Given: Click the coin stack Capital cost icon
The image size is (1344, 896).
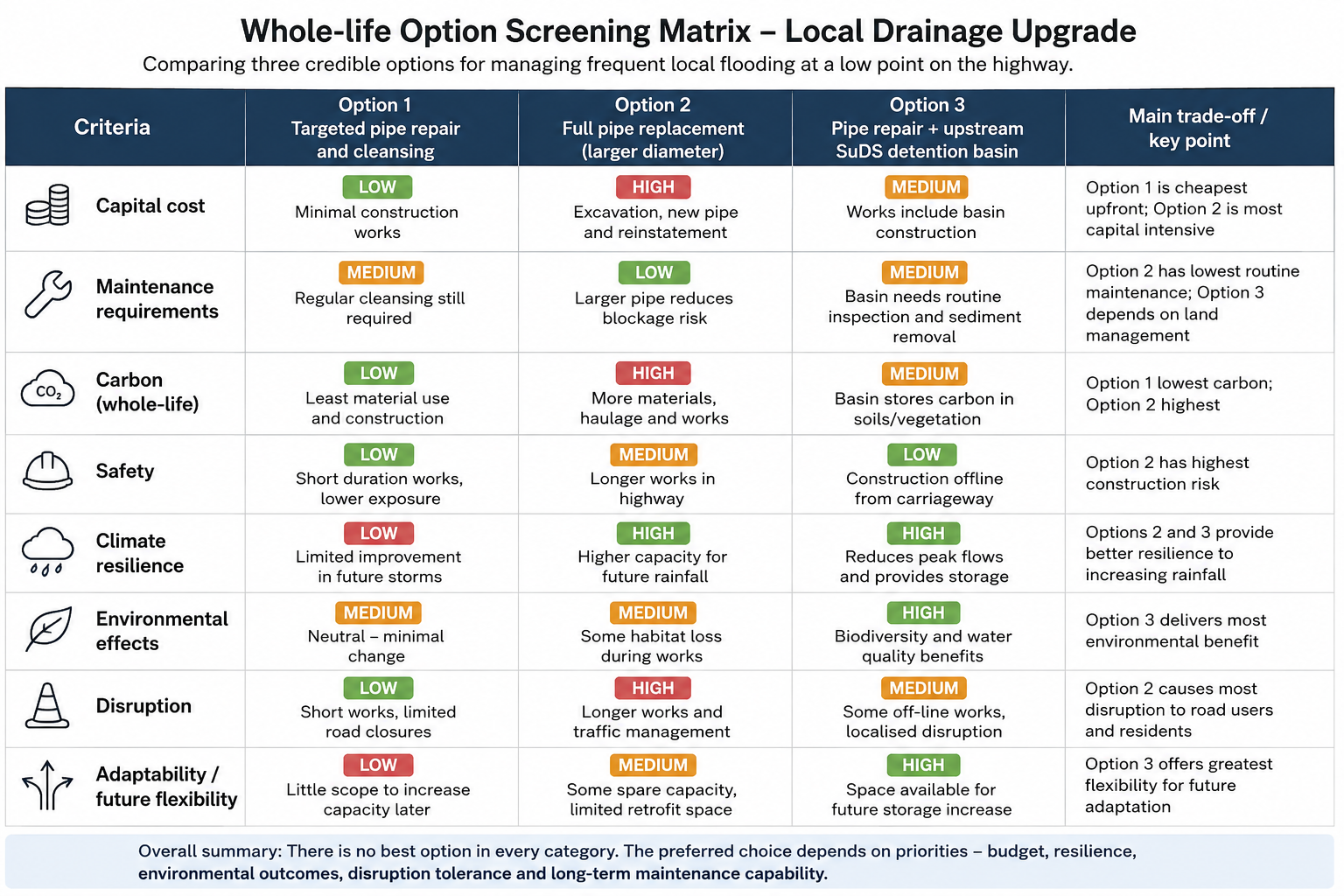Looking at the screenshot, I should 47,206.
